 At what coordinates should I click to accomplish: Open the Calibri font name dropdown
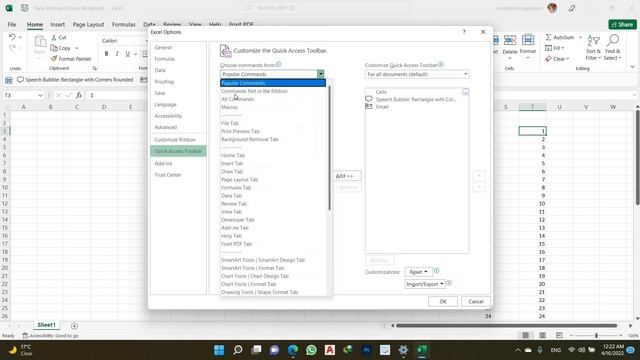coord(124,41)
